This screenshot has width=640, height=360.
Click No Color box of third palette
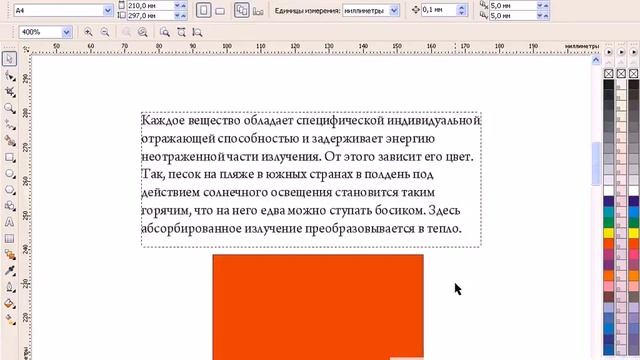pos(633,73)
